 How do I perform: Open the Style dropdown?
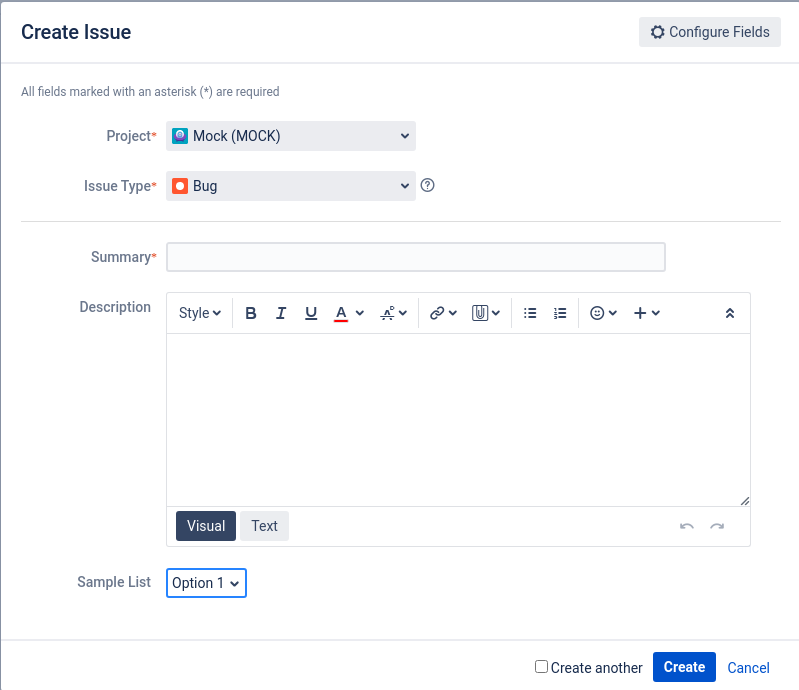(200, 313)
